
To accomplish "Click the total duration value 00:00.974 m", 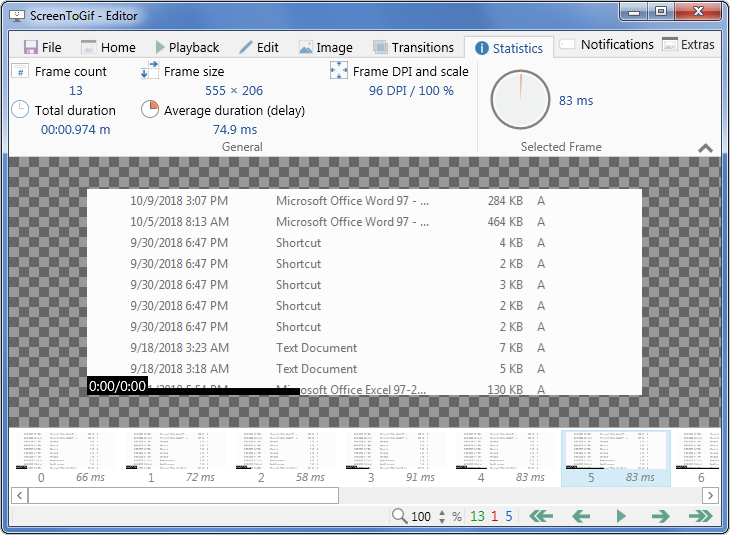I will point(75,130).
